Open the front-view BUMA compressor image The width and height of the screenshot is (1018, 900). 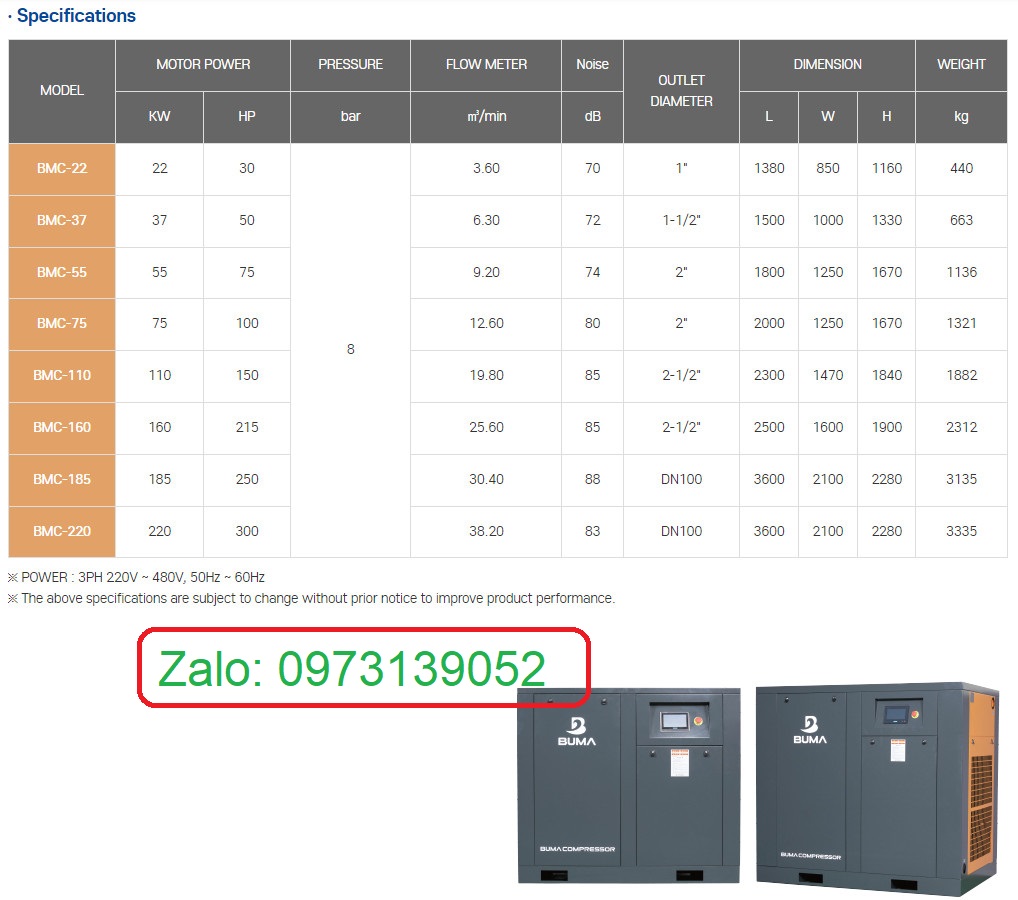click(628, 786)
